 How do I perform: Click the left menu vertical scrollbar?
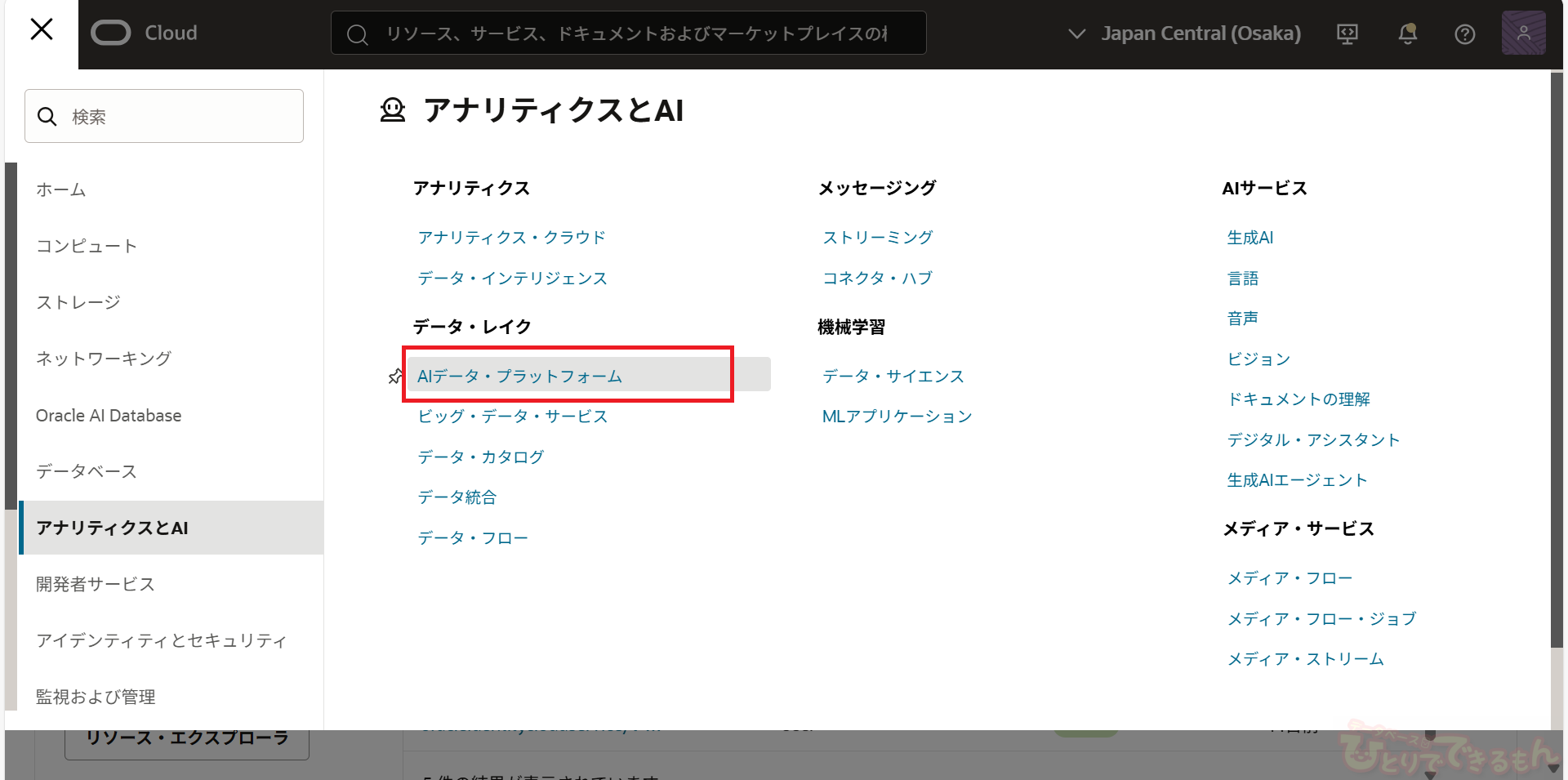(11, 335)
